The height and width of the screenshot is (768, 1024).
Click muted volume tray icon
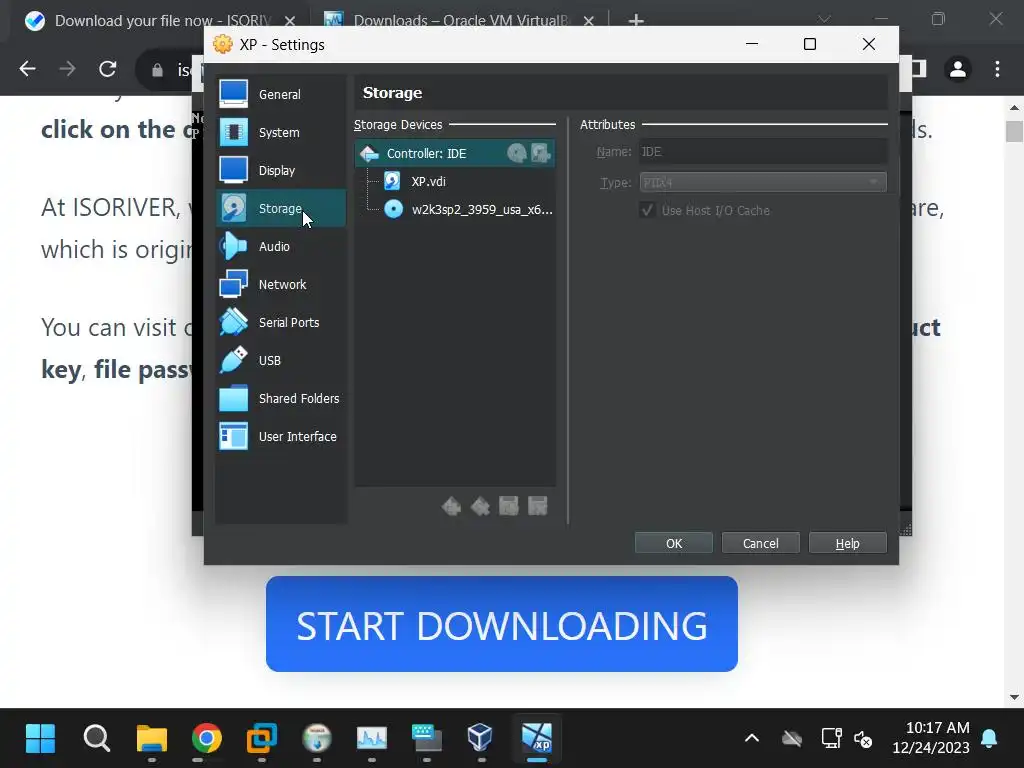coord(863,739)
